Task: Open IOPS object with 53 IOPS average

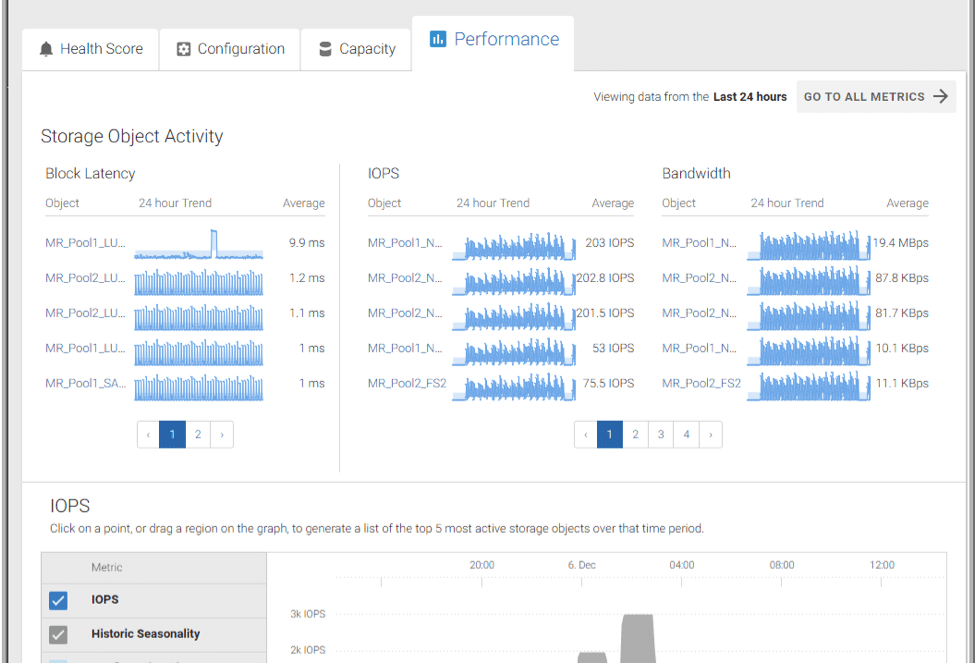Action: click(405, 348)
